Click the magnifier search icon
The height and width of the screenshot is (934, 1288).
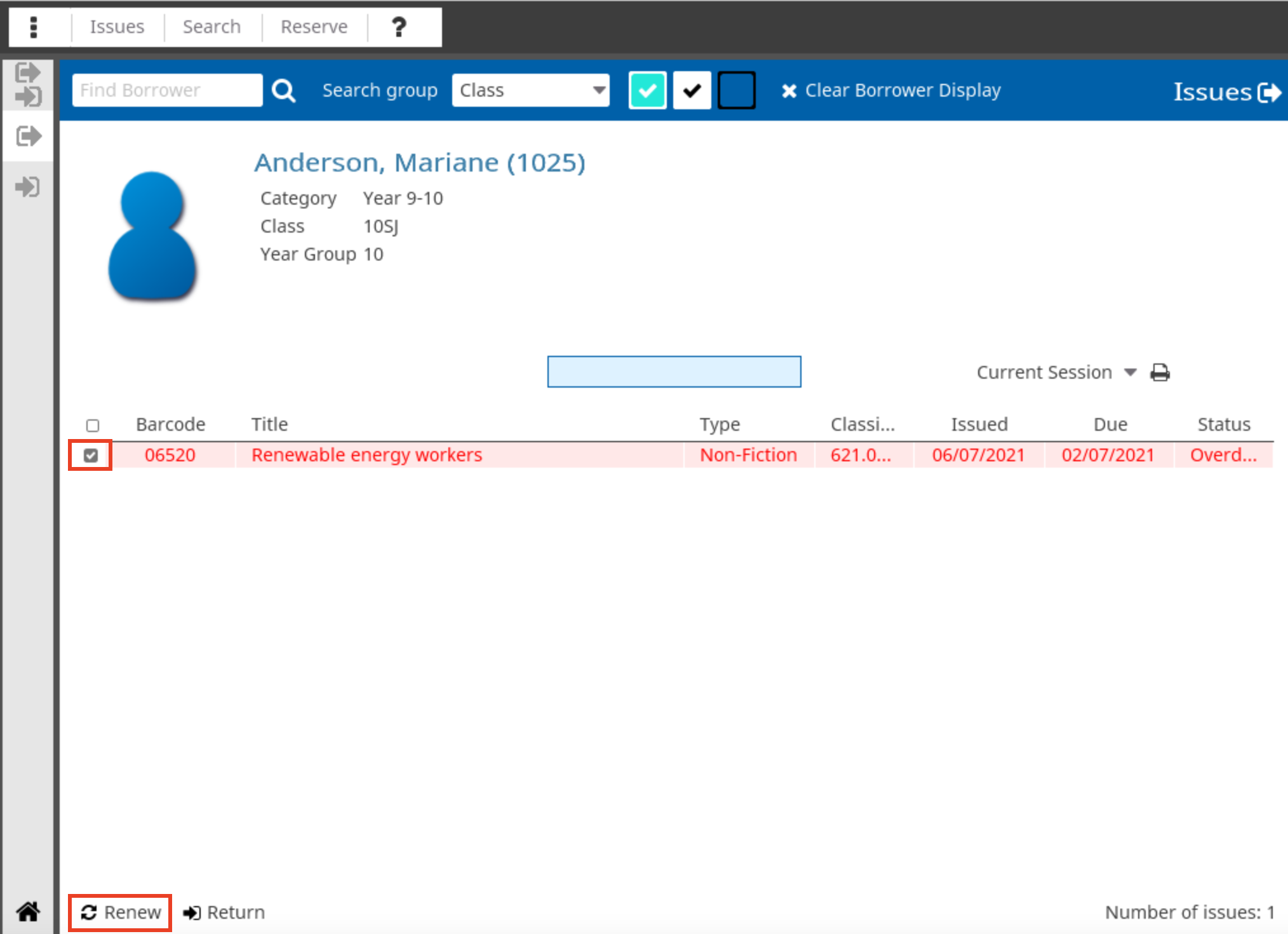[284, 91]
